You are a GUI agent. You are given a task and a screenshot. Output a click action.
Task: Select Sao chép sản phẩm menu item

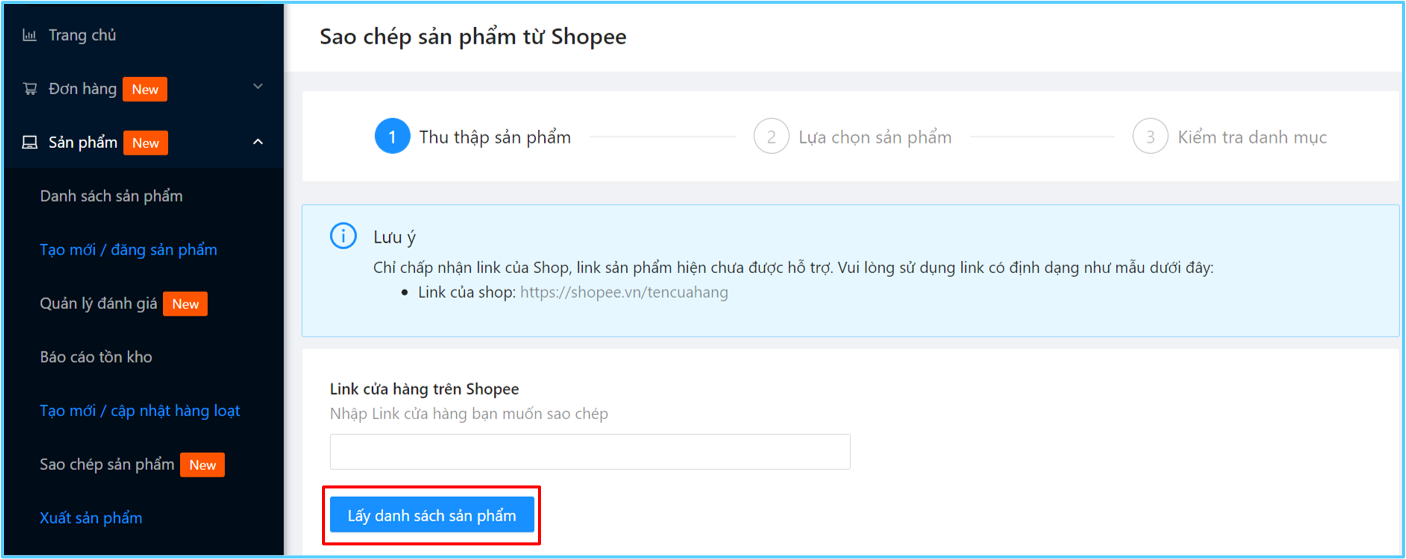(x=107, y=464)
